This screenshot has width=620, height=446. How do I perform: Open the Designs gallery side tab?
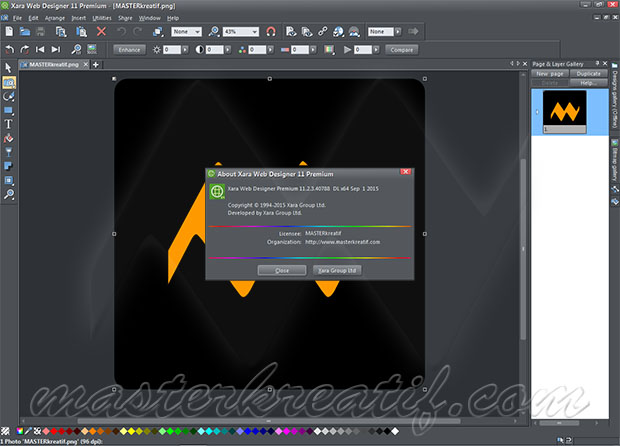coord(615,95)
